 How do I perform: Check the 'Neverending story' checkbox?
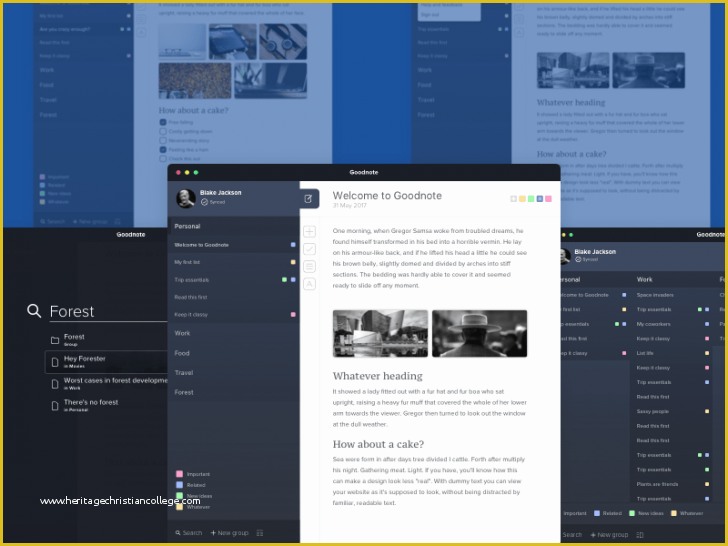[163, 140]
